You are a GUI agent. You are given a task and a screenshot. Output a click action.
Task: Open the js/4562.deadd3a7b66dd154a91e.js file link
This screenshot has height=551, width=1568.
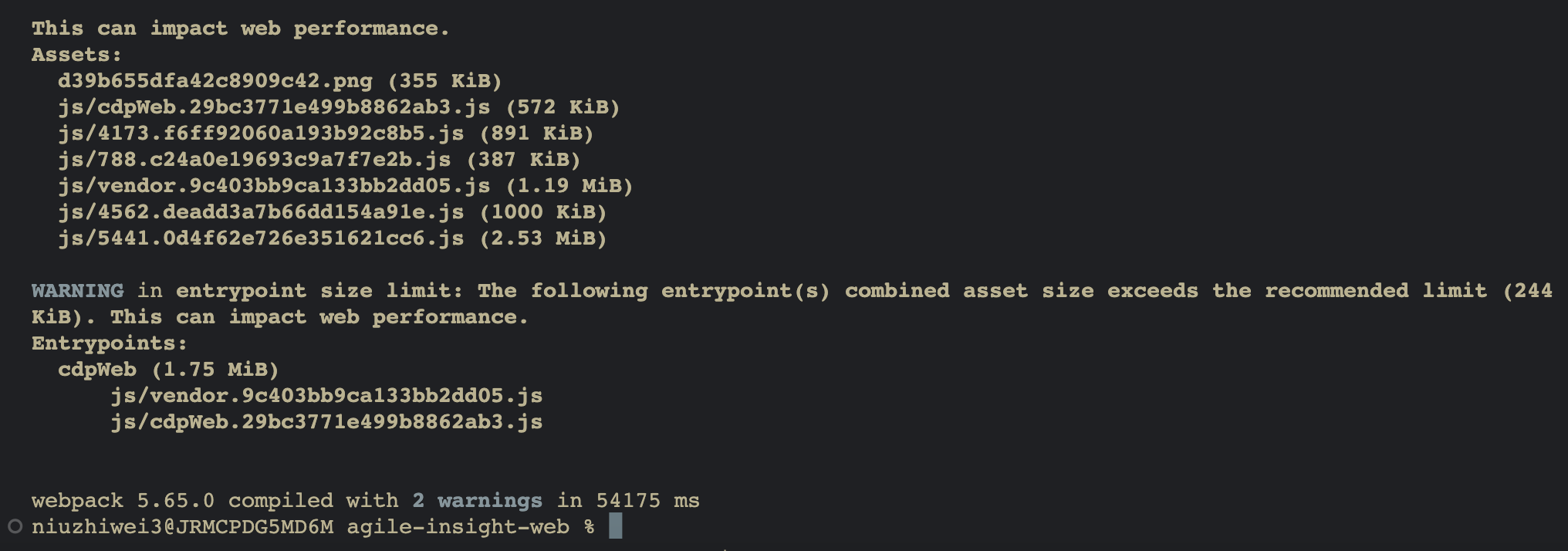pyautogui.click(x=261, y=212)
